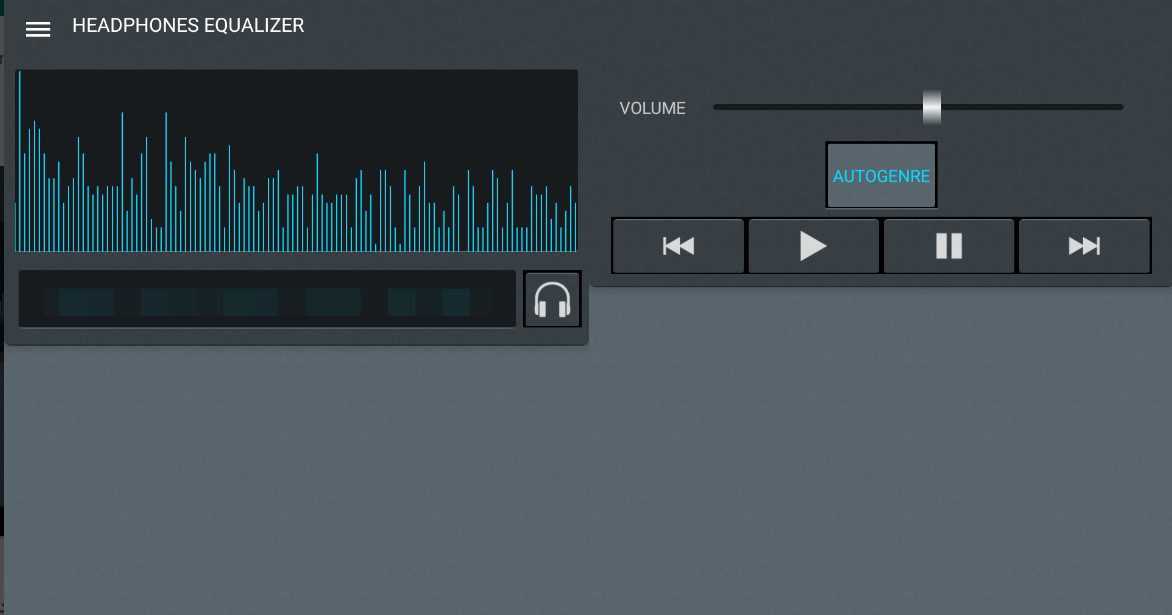Click the volume track just left of the knob
Screen dimensions: 1172x615
point(900,107)
